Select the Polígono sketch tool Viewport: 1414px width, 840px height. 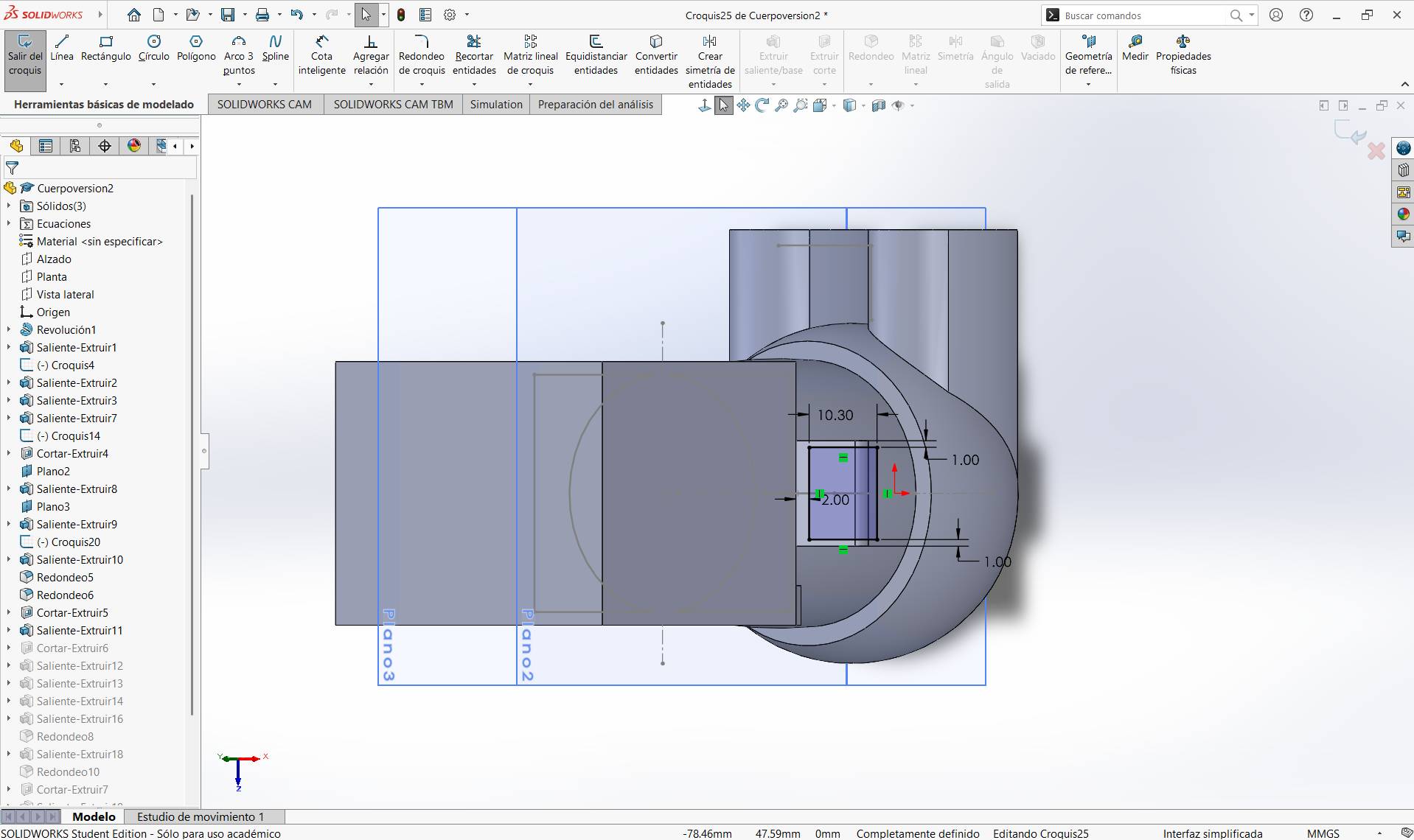coord(196,49)
